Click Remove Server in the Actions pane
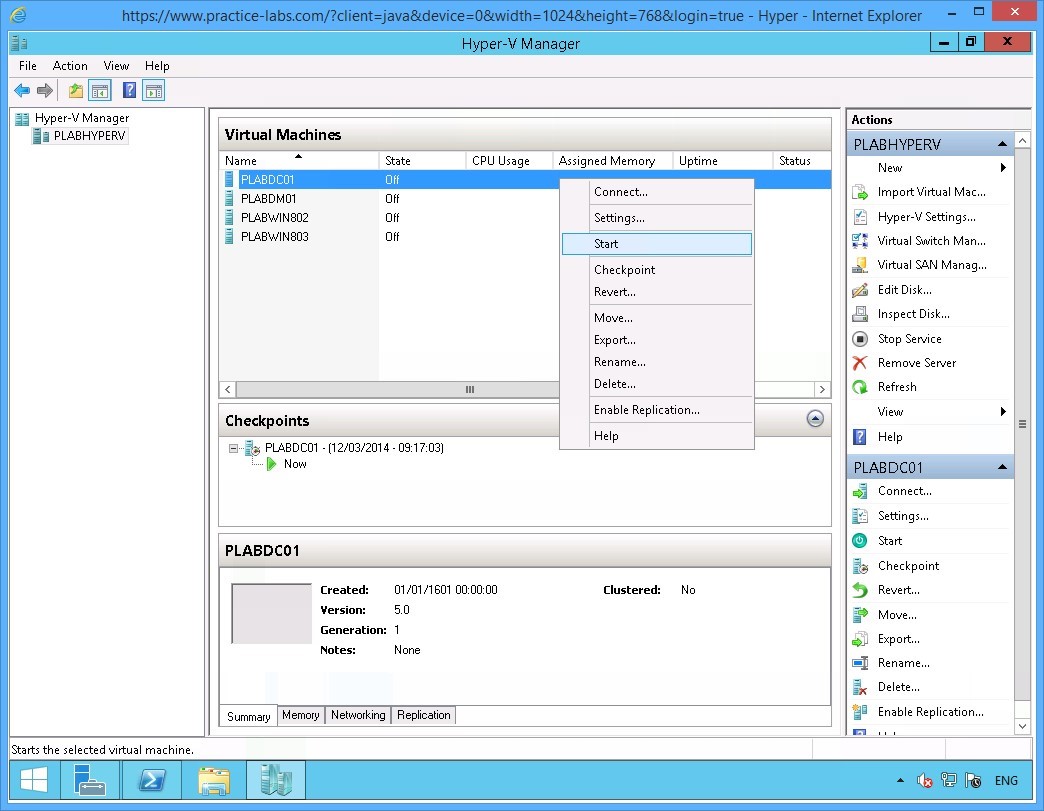 [917, 362]
